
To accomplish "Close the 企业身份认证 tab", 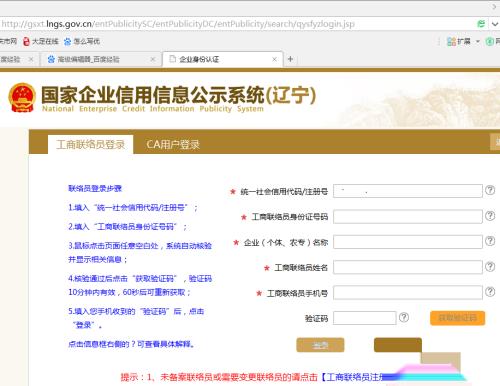I will coord(274,59).
